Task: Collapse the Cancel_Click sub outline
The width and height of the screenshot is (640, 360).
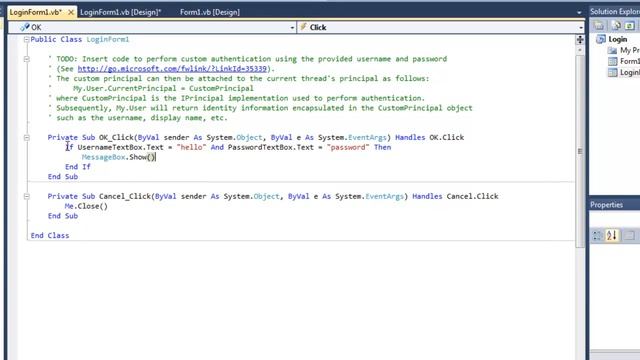Action: click(27, 196)
